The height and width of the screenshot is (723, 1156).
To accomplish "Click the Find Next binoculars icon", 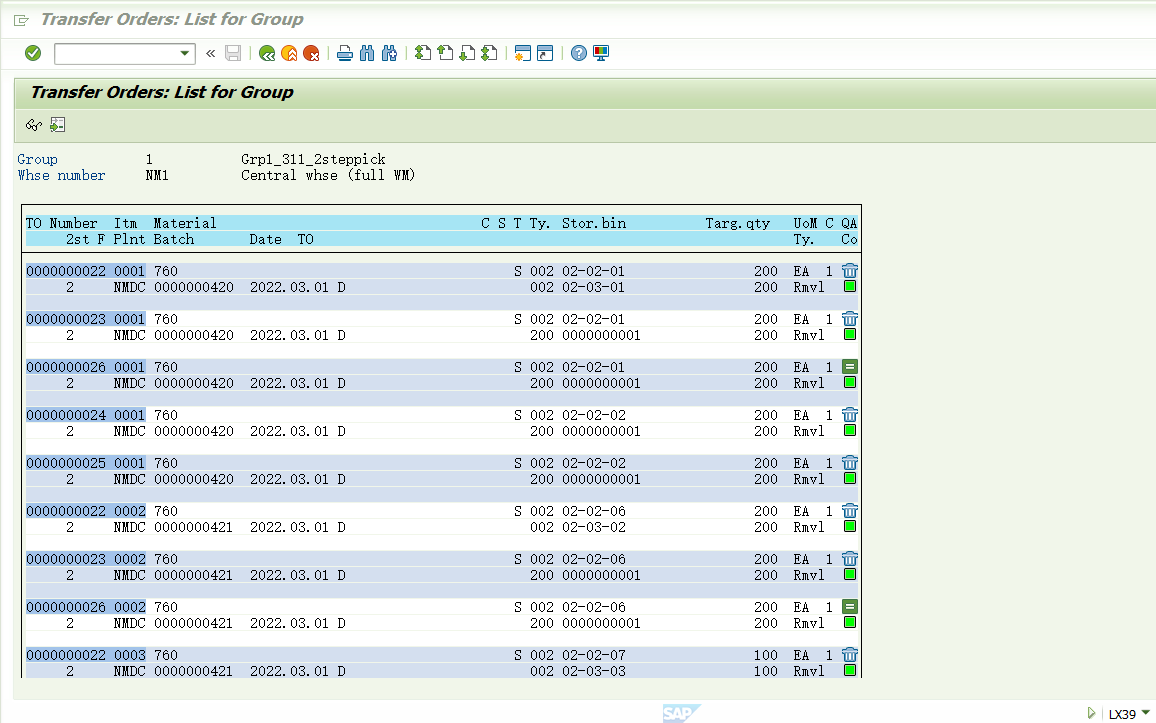I will click(x=389, y=53).
